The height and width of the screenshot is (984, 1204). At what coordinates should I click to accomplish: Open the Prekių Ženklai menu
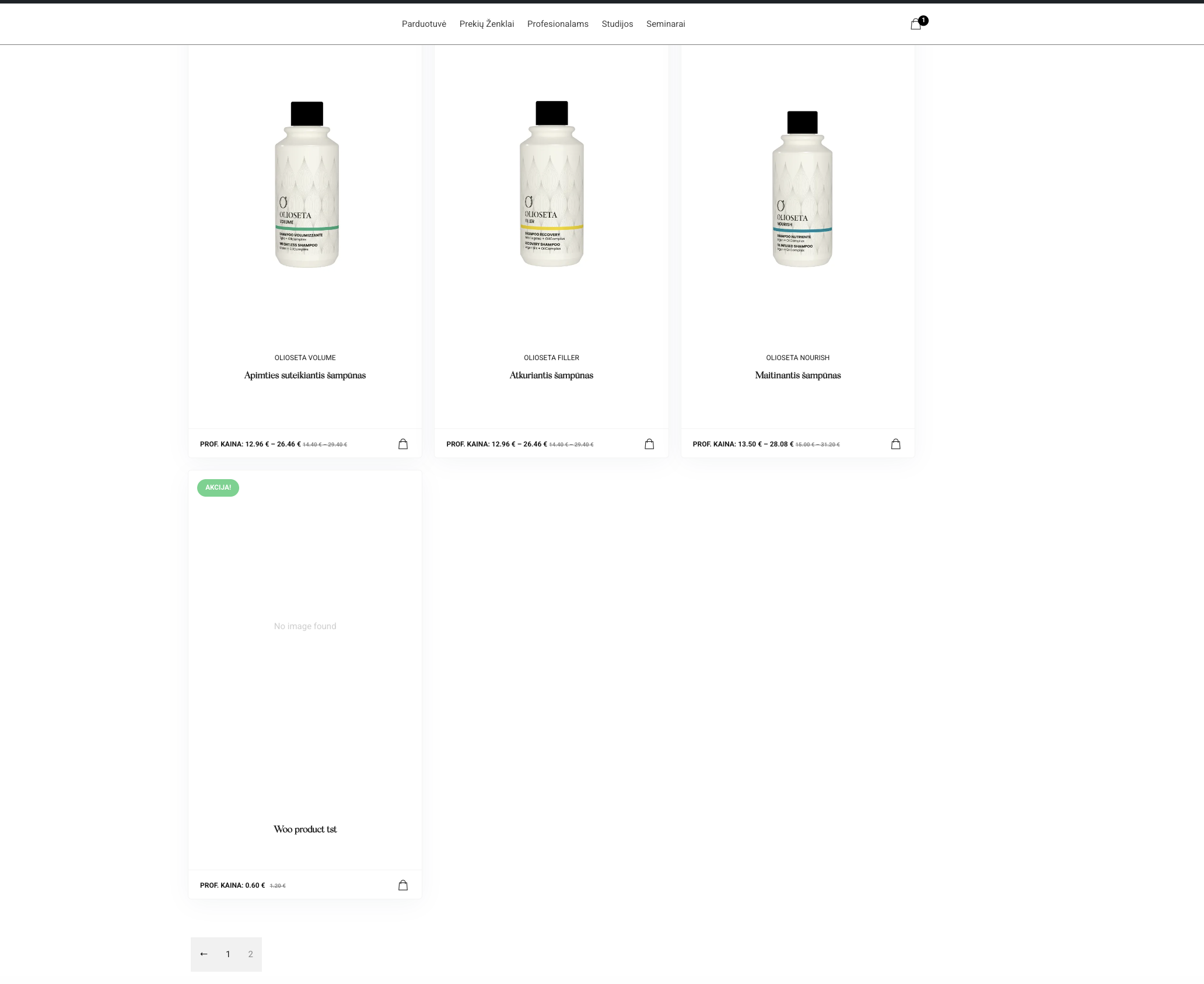(487, 24)
